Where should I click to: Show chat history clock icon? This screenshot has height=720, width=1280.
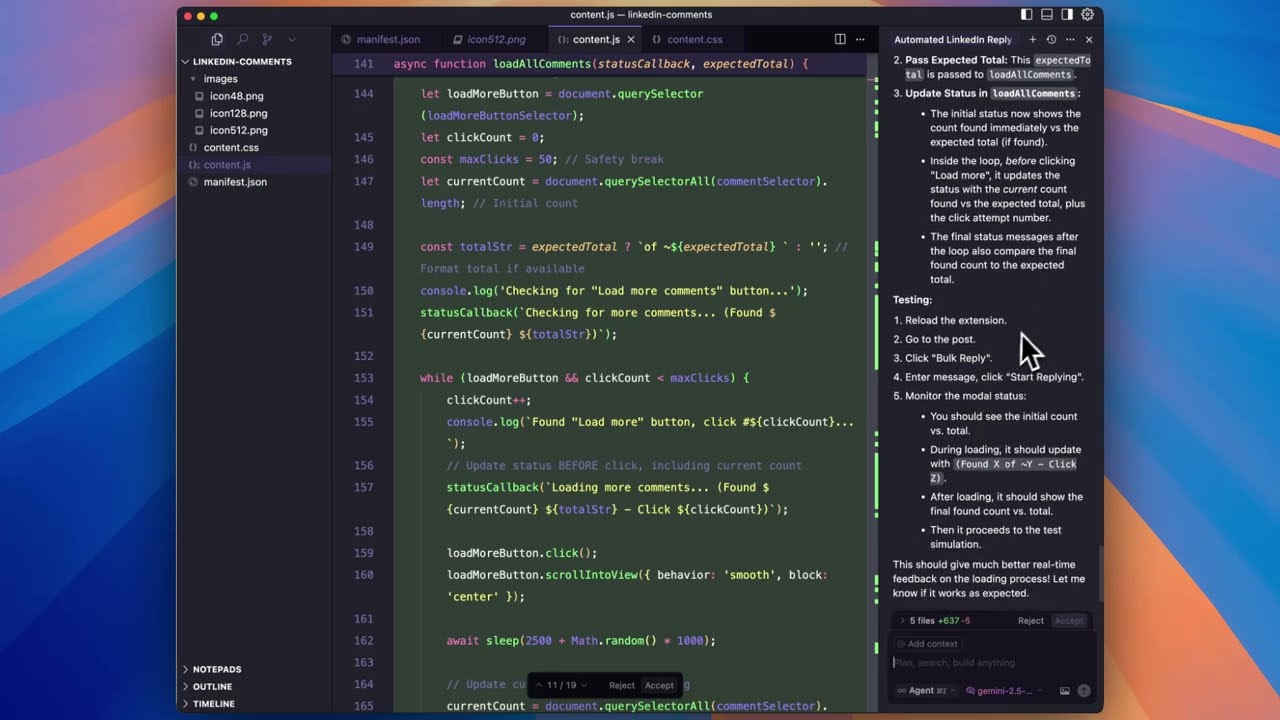pyautogui.click(x=1051, y=40)
